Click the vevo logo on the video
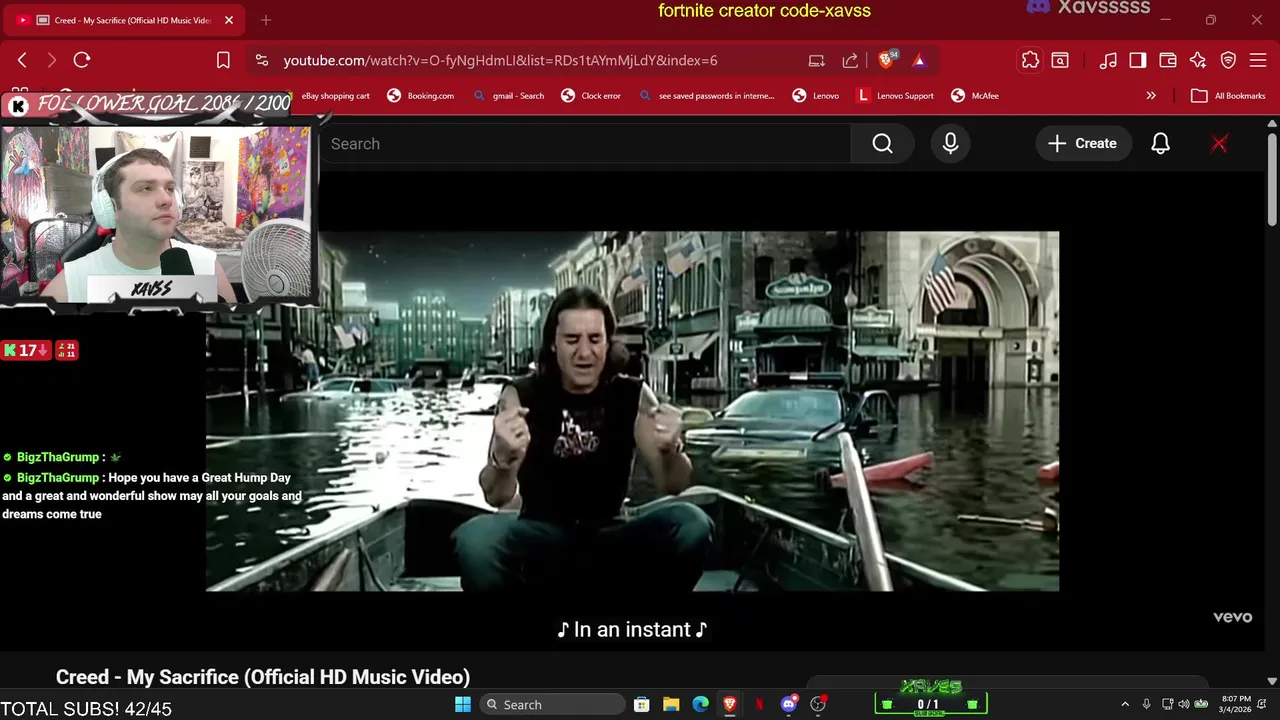Screen dimensions: 1280x720 1232,617
